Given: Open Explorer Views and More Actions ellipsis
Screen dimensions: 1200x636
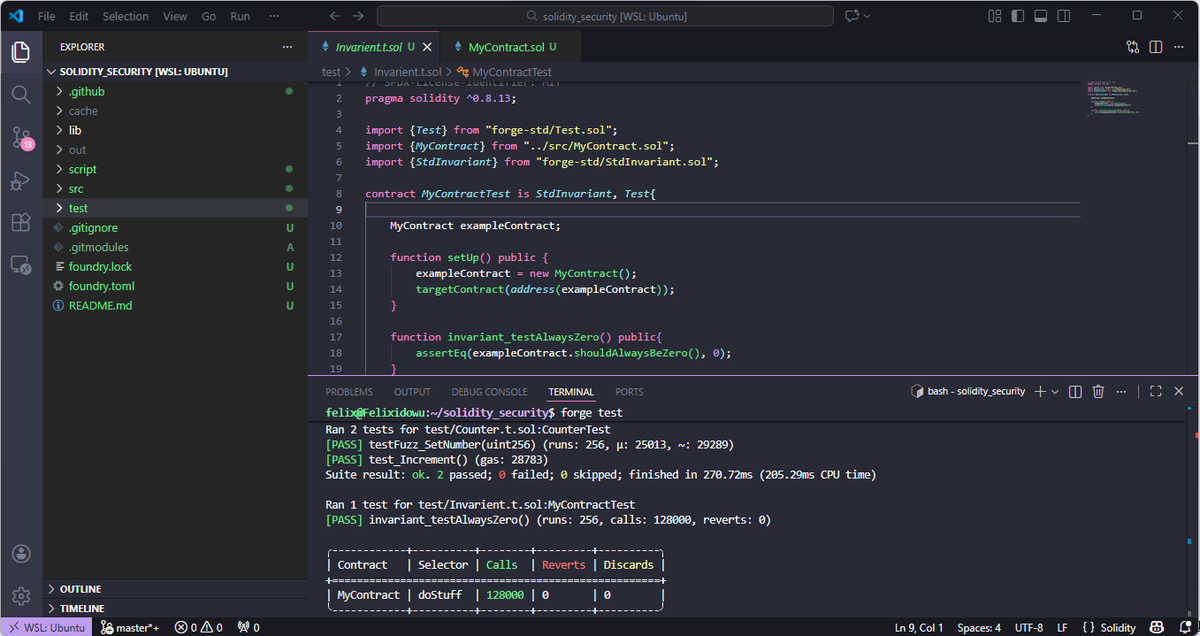Looking at the screenshot, I should (288, 47).
